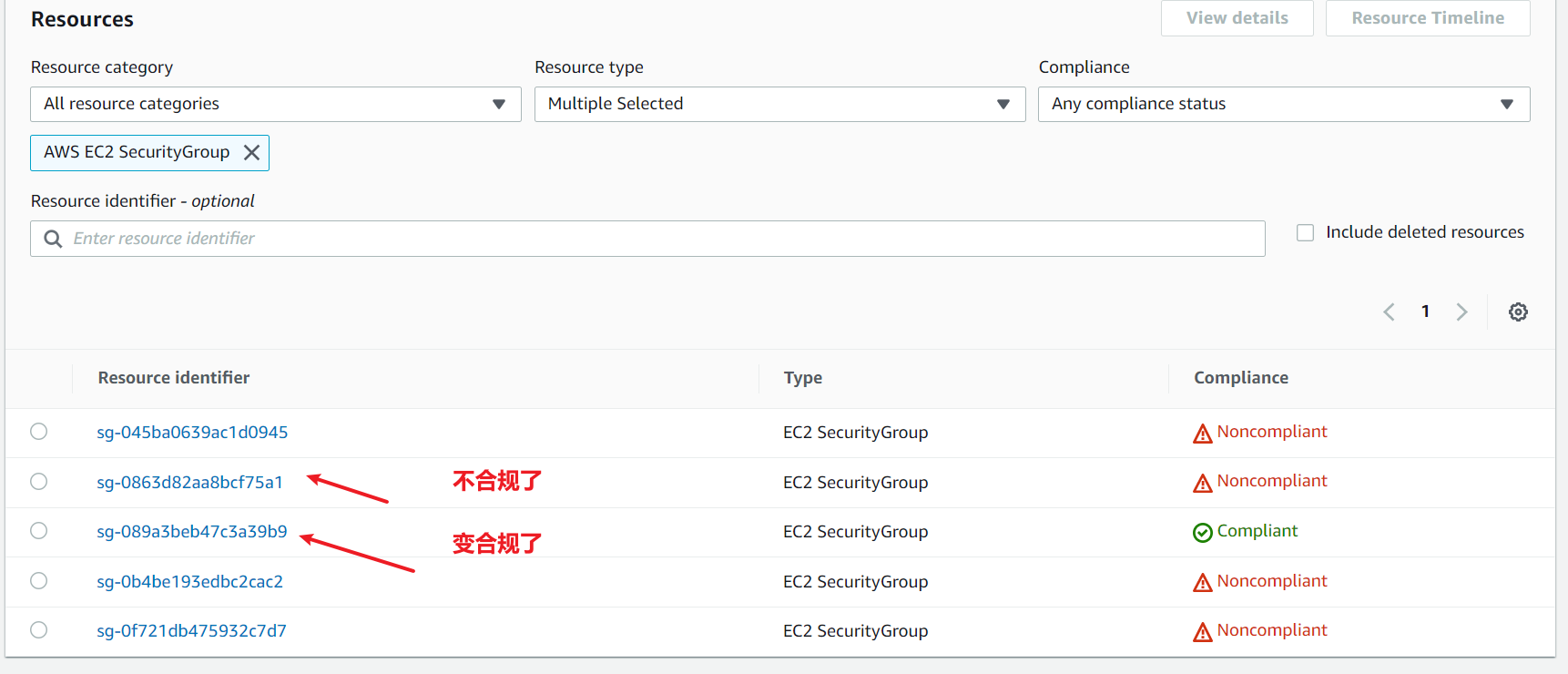Go to next results page
This screenshot has width=1568, height=674.
1461,311
